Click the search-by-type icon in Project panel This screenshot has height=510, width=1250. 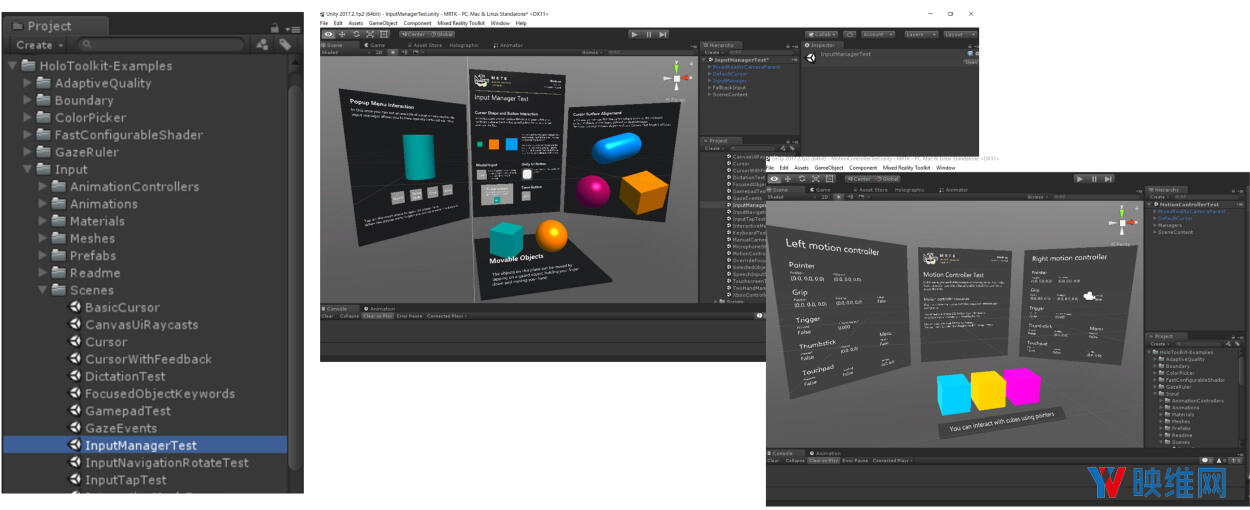262,45
